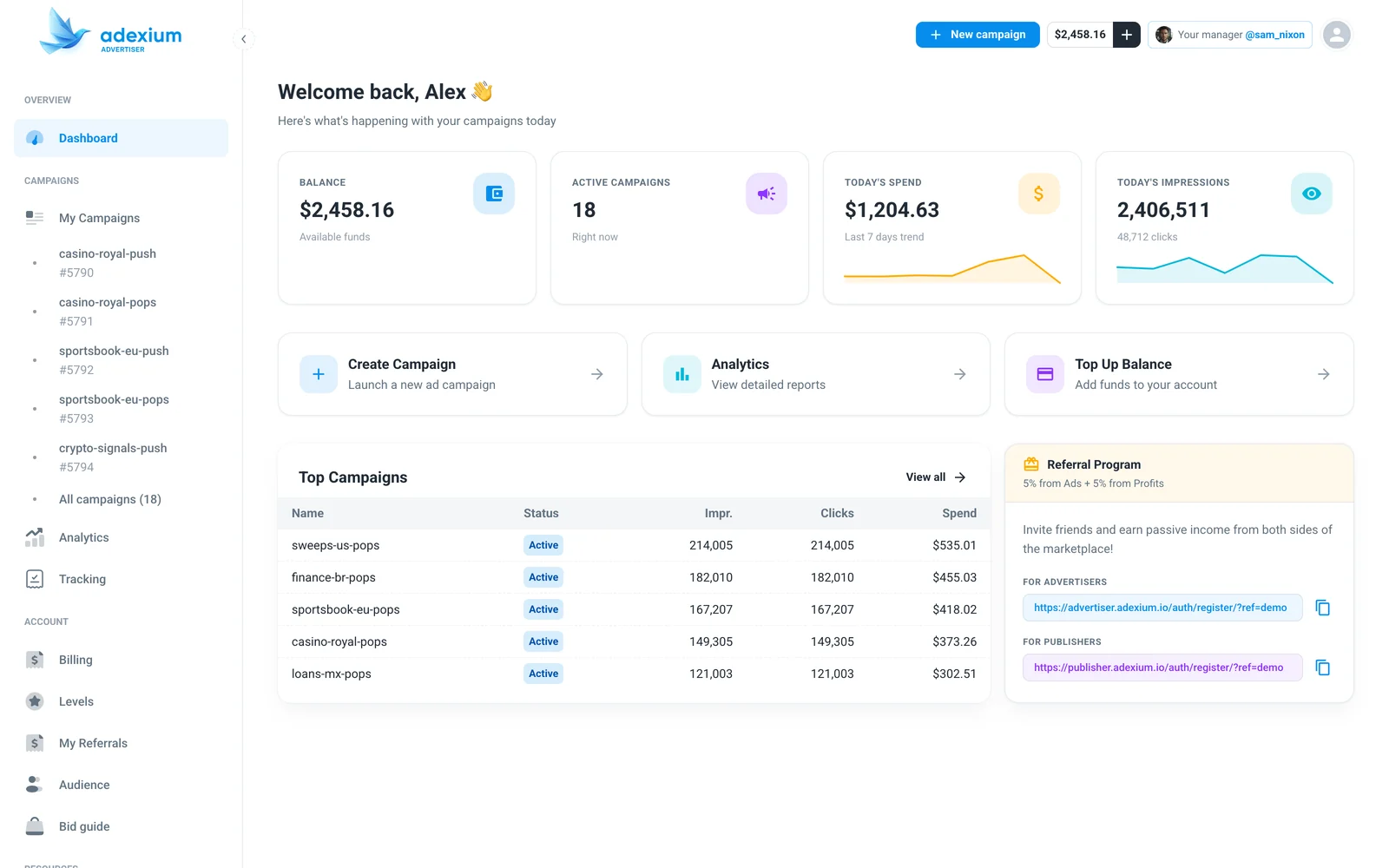1389x868 pixels.
Task: Open the Audience menu item
Action: tap(121, 785)
